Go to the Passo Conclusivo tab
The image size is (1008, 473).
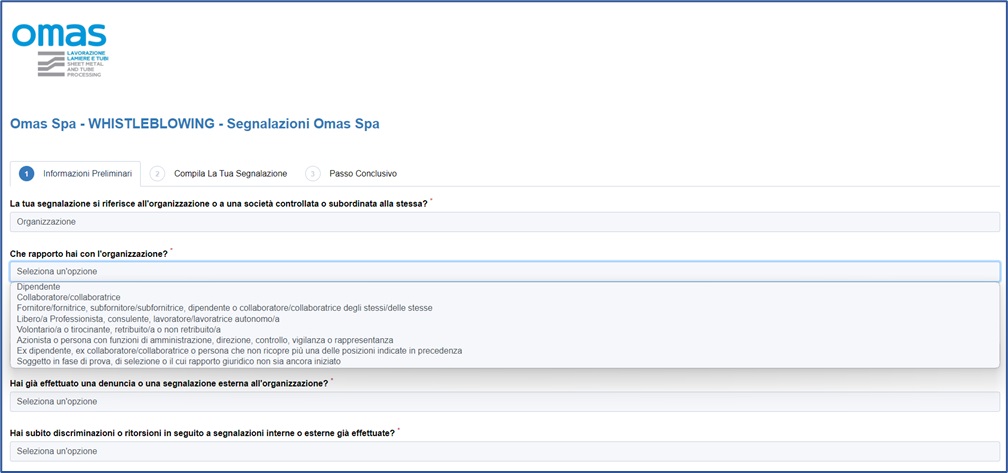tap(351, 174)
